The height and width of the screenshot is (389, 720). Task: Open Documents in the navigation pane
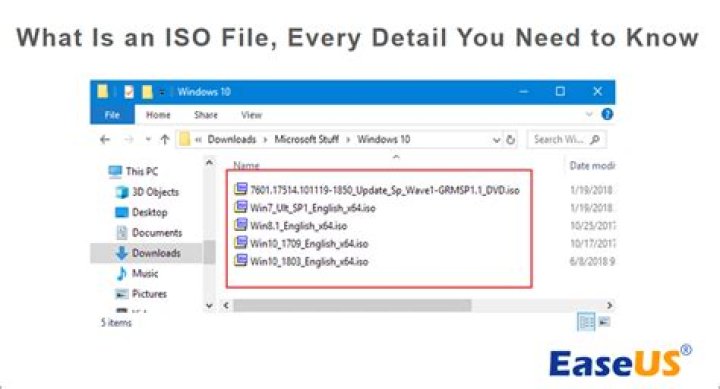coord(149,233)
